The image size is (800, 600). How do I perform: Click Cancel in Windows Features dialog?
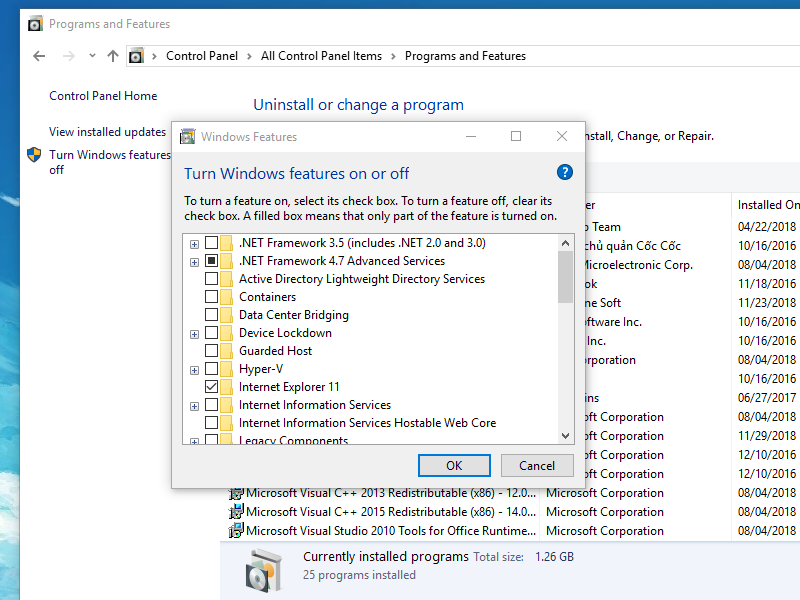point(537,465)
